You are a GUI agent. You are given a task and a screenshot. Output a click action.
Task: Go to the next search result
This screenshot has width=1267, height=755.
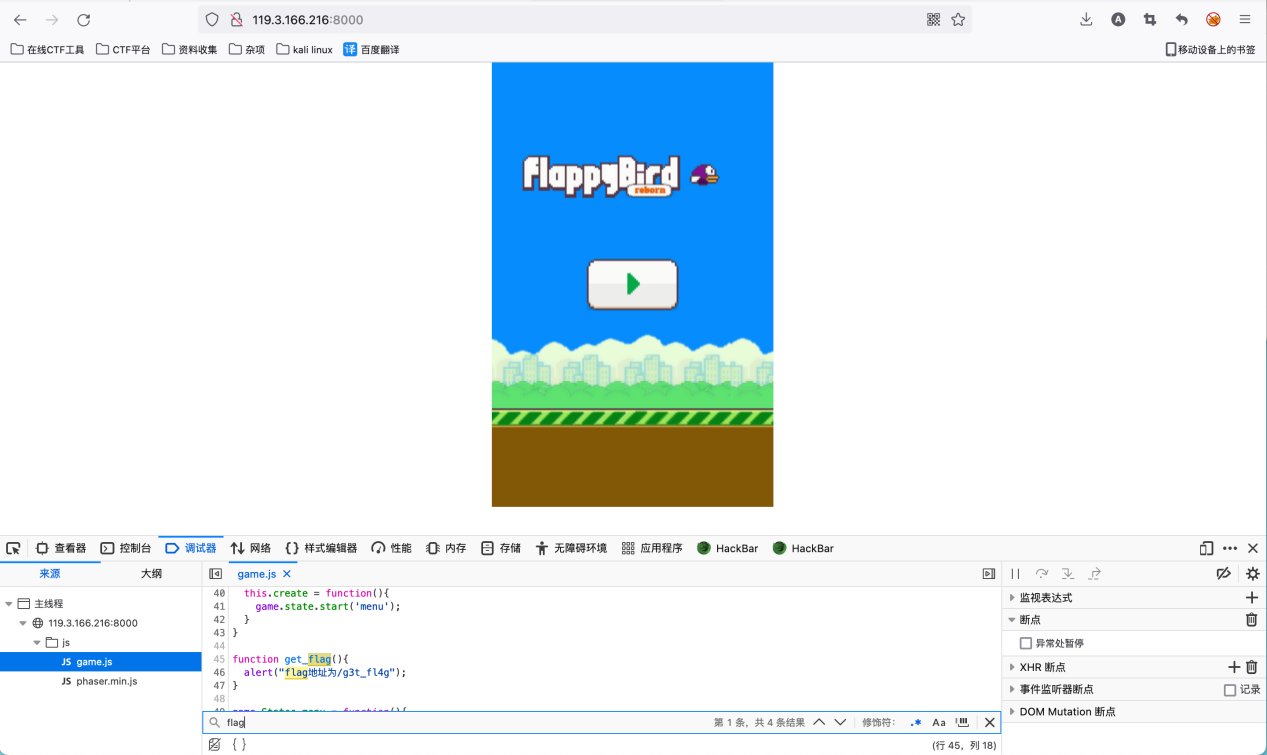(x=840, y=722)
